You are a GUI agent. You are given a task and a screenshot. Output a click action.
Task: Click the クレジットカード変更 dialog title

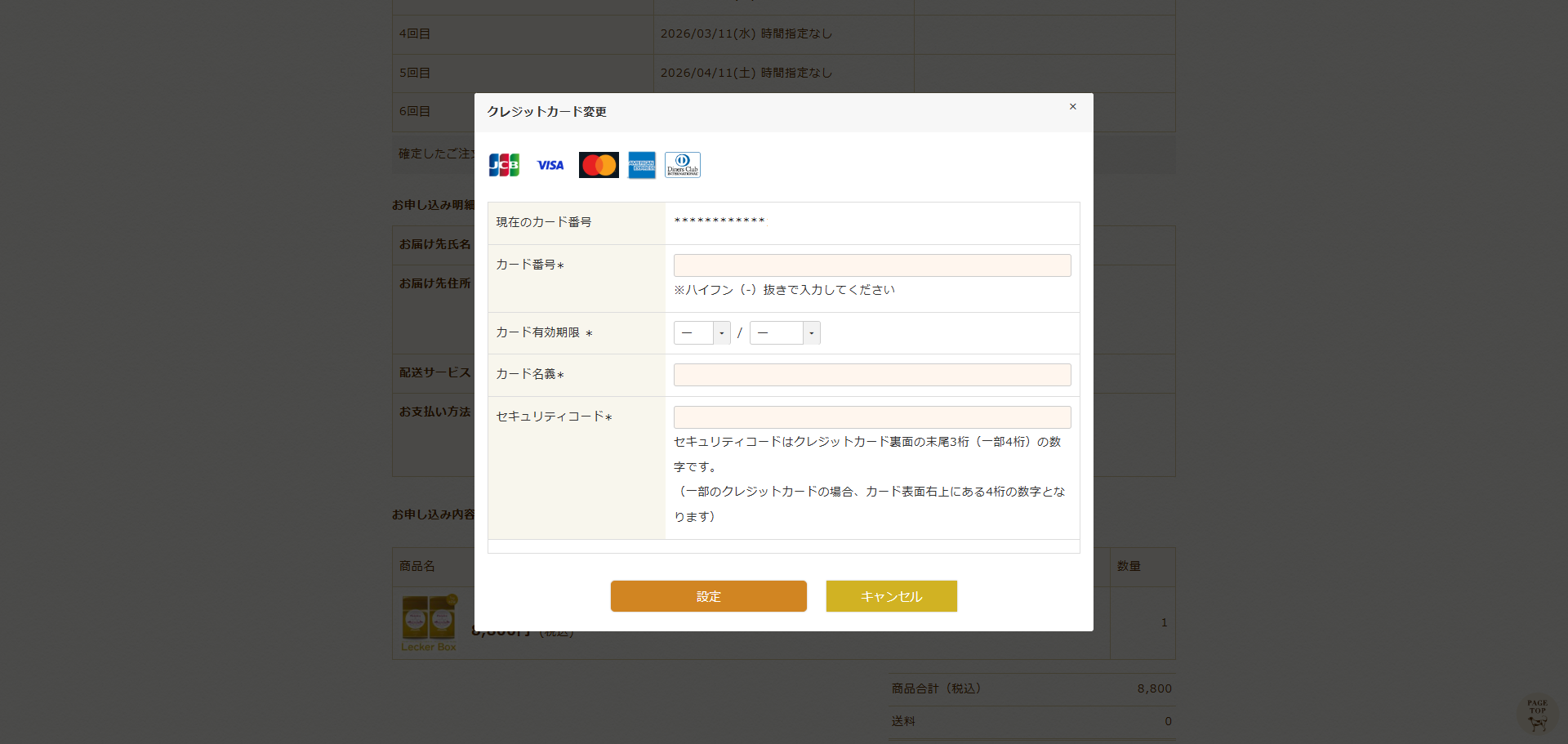[546, 112]
